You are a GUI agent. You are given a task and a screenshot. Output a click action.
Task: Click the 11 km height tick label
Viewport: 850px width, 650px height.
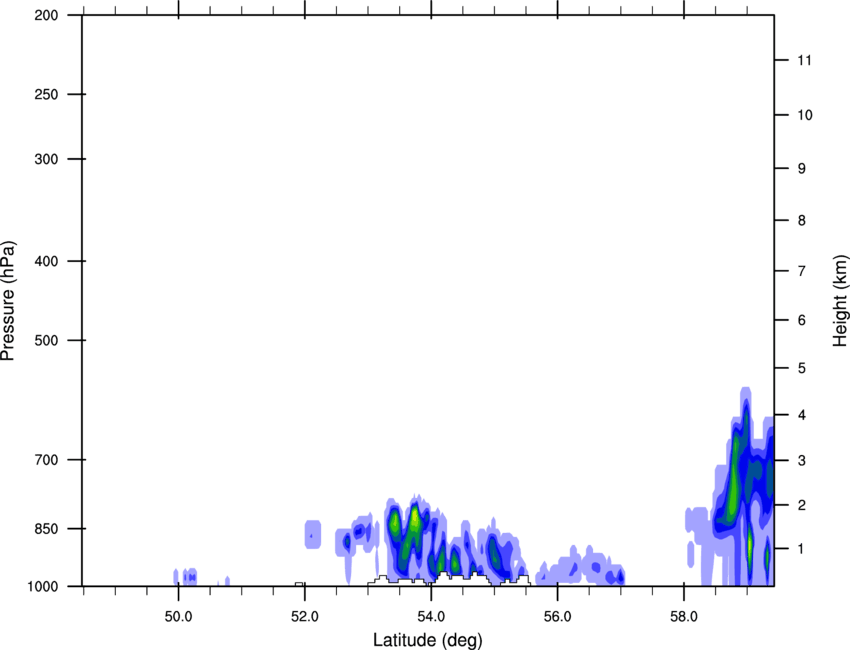pyautogui.click(x=802, y=61)
